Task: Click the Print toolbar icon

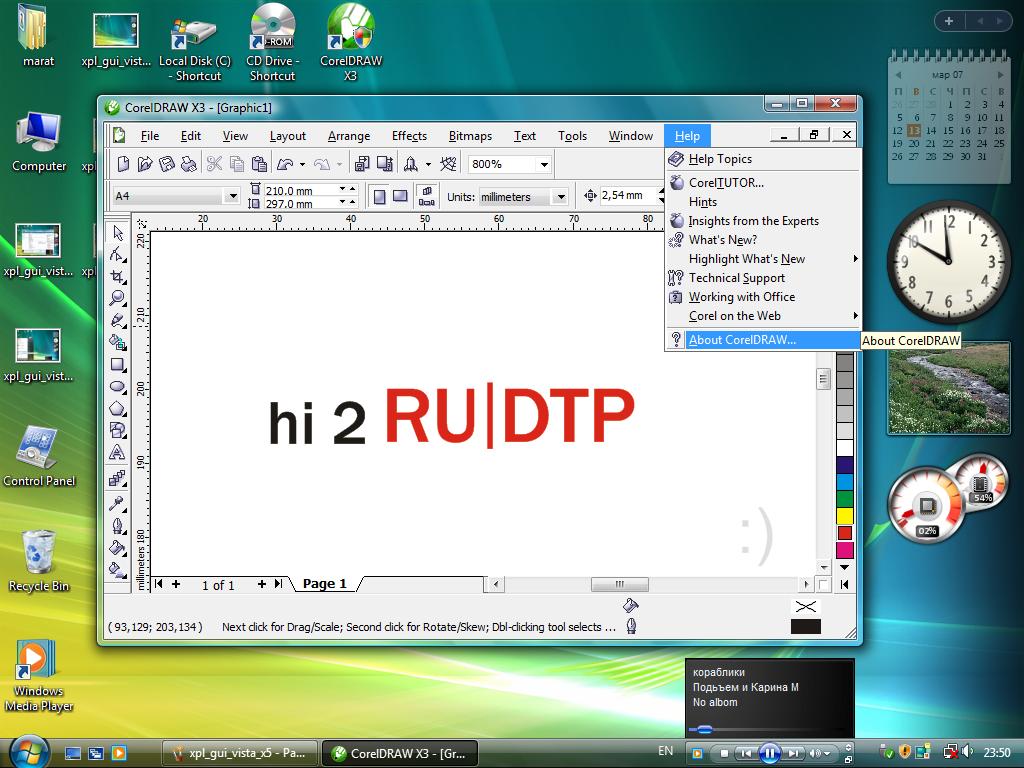Action: pyautogui.click(x=188, y=164)
